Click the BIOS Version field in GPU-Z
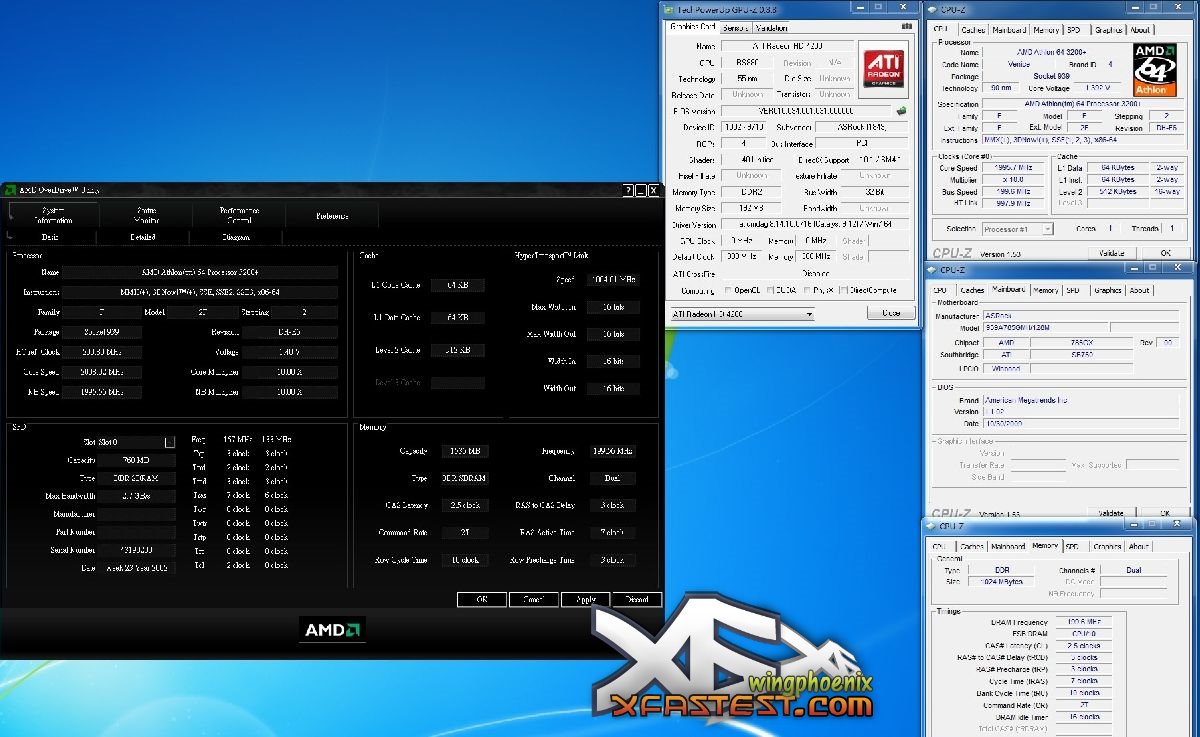 806,111
